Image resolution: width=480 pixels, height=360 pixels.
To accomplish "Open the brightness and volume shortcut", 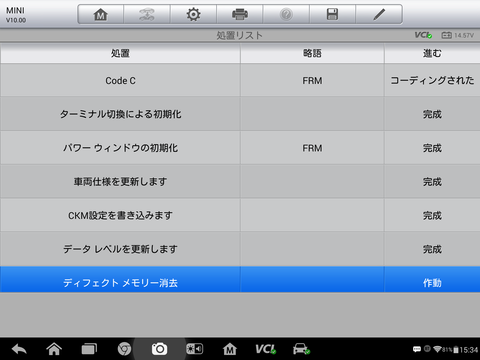I will (194, 349).
